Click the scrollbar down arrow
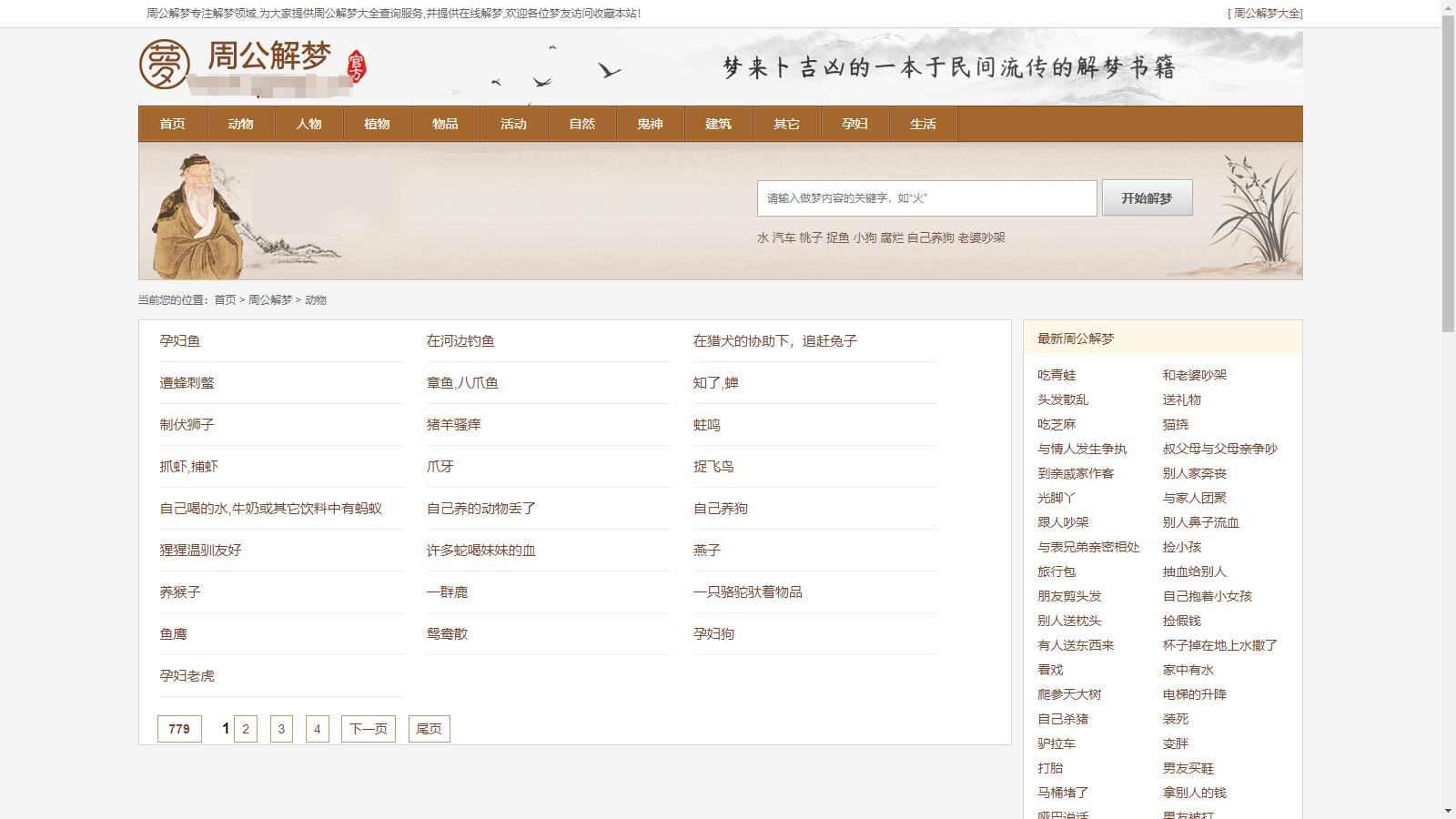Image resolution: width=1456 pixels, height=819 pixels. [1448, 811]
